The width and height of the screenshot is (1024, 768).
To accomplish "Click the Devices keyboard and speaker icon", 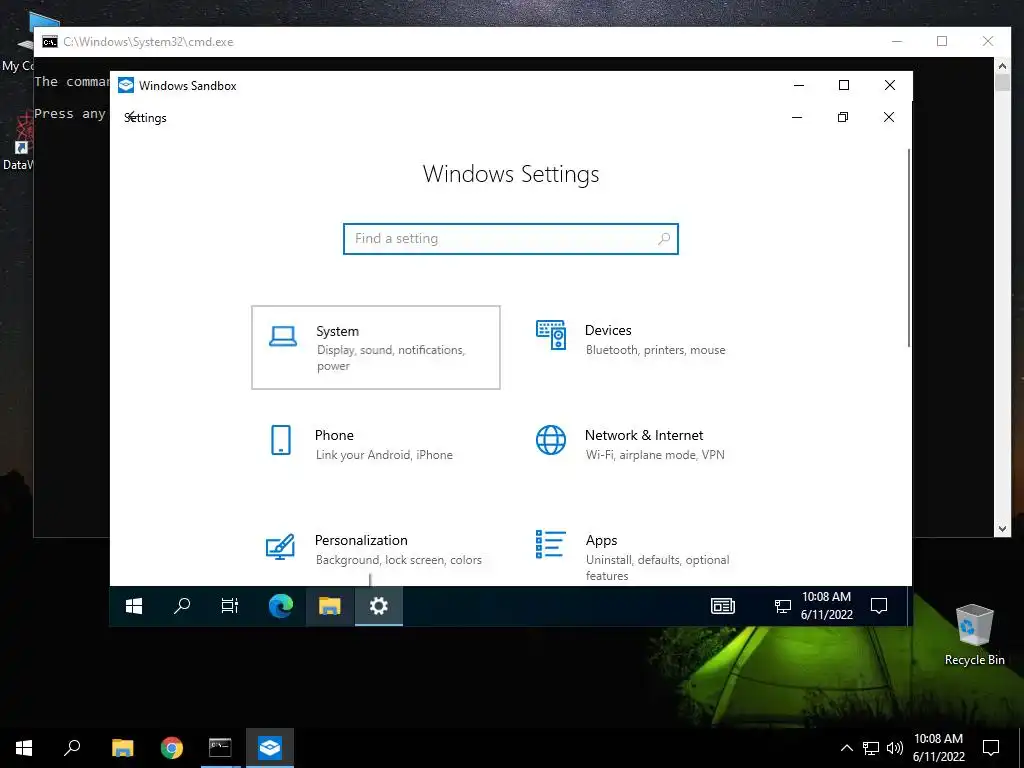I will (551, 334).
